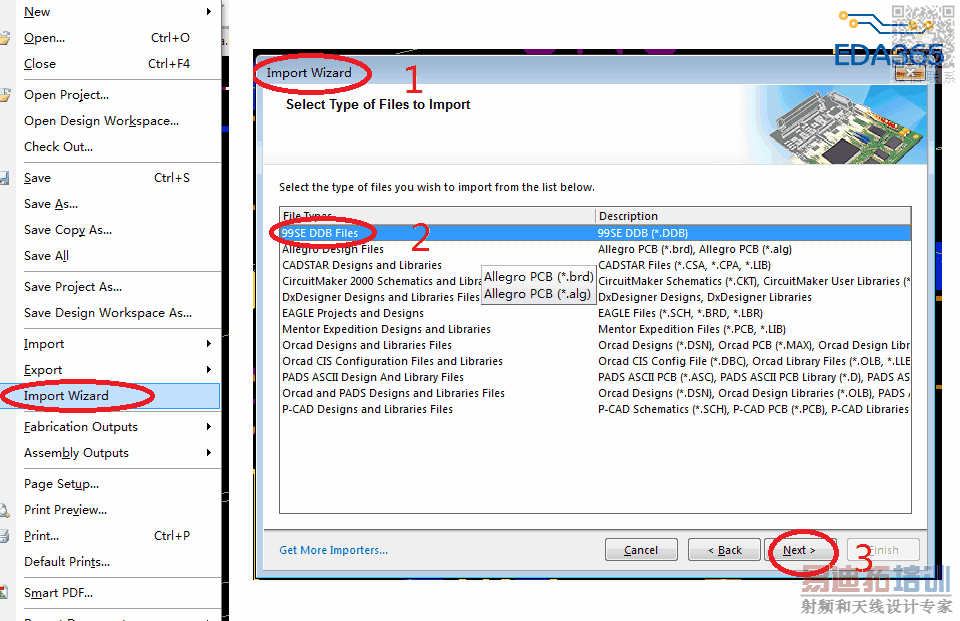Open Get More Importers... link
Image resolution: width=960 pixels, height=621 pixels.
coord(334,550)
